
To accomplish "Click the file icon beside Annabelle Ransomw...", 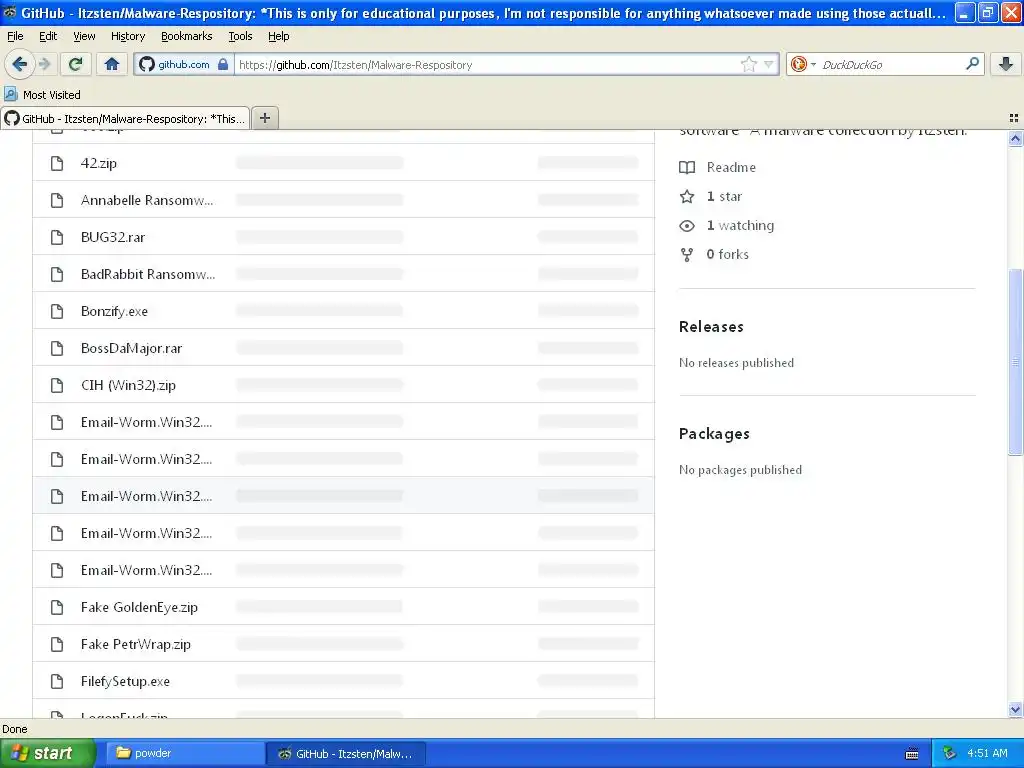I will (x=57, y=200).
